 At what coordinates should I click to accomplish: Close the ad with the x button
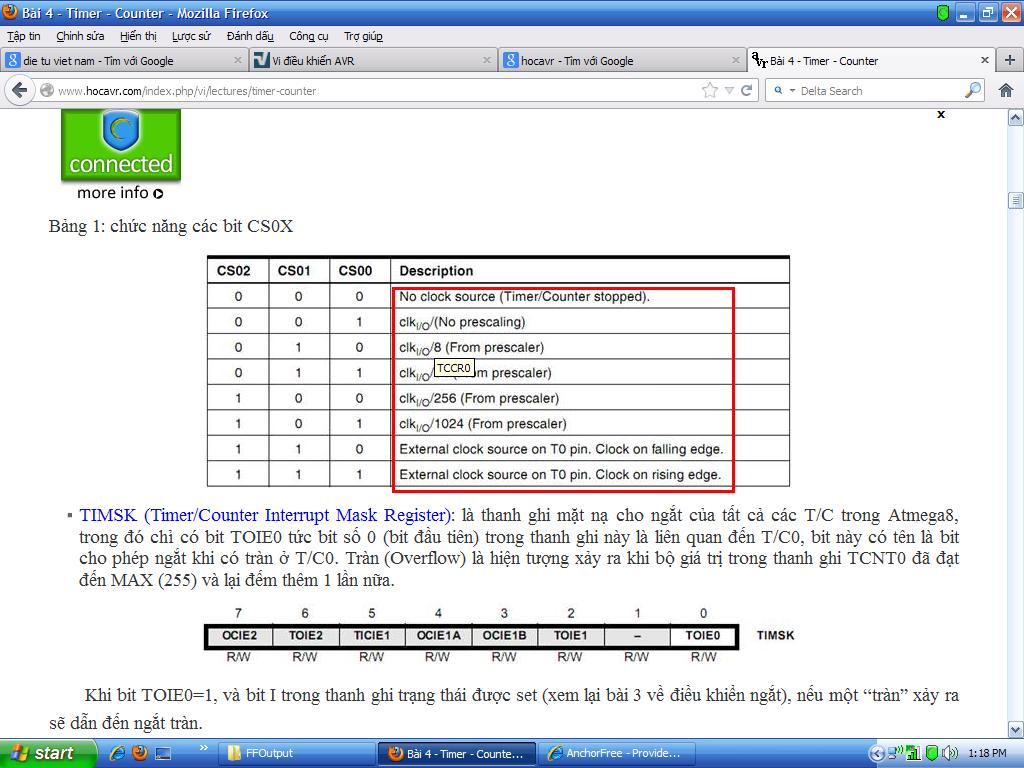(941, 114)
